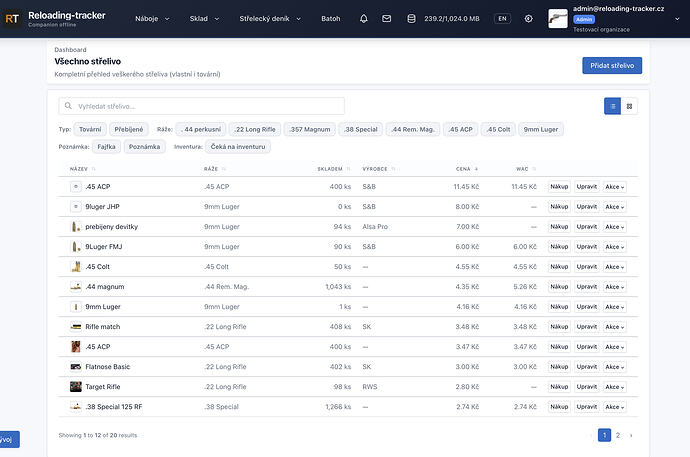
Task: Toggle the .44 Rem. Mag. caliber filter
Action: [413, 129]
